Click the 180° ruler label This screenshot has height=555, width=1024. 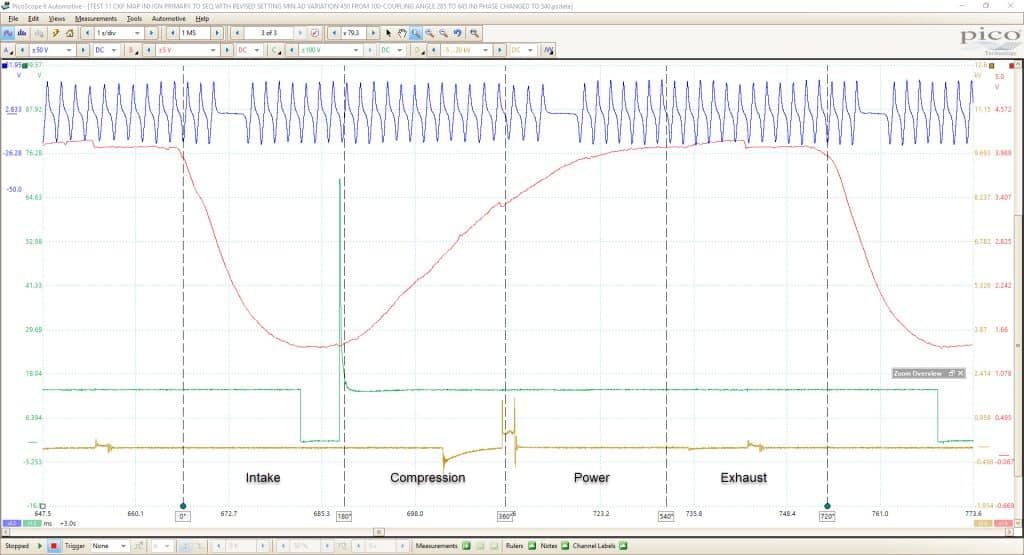pos(344,516)
